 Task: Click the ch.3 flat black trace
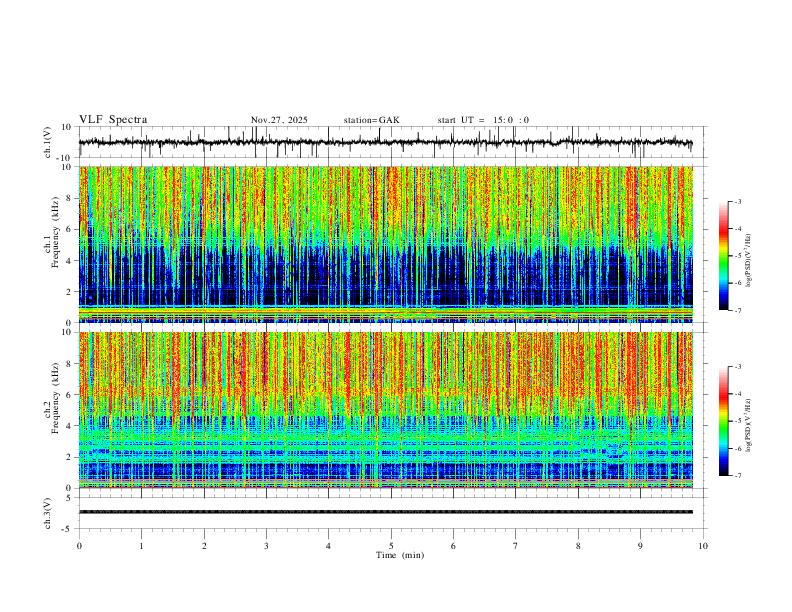[386, 512]
